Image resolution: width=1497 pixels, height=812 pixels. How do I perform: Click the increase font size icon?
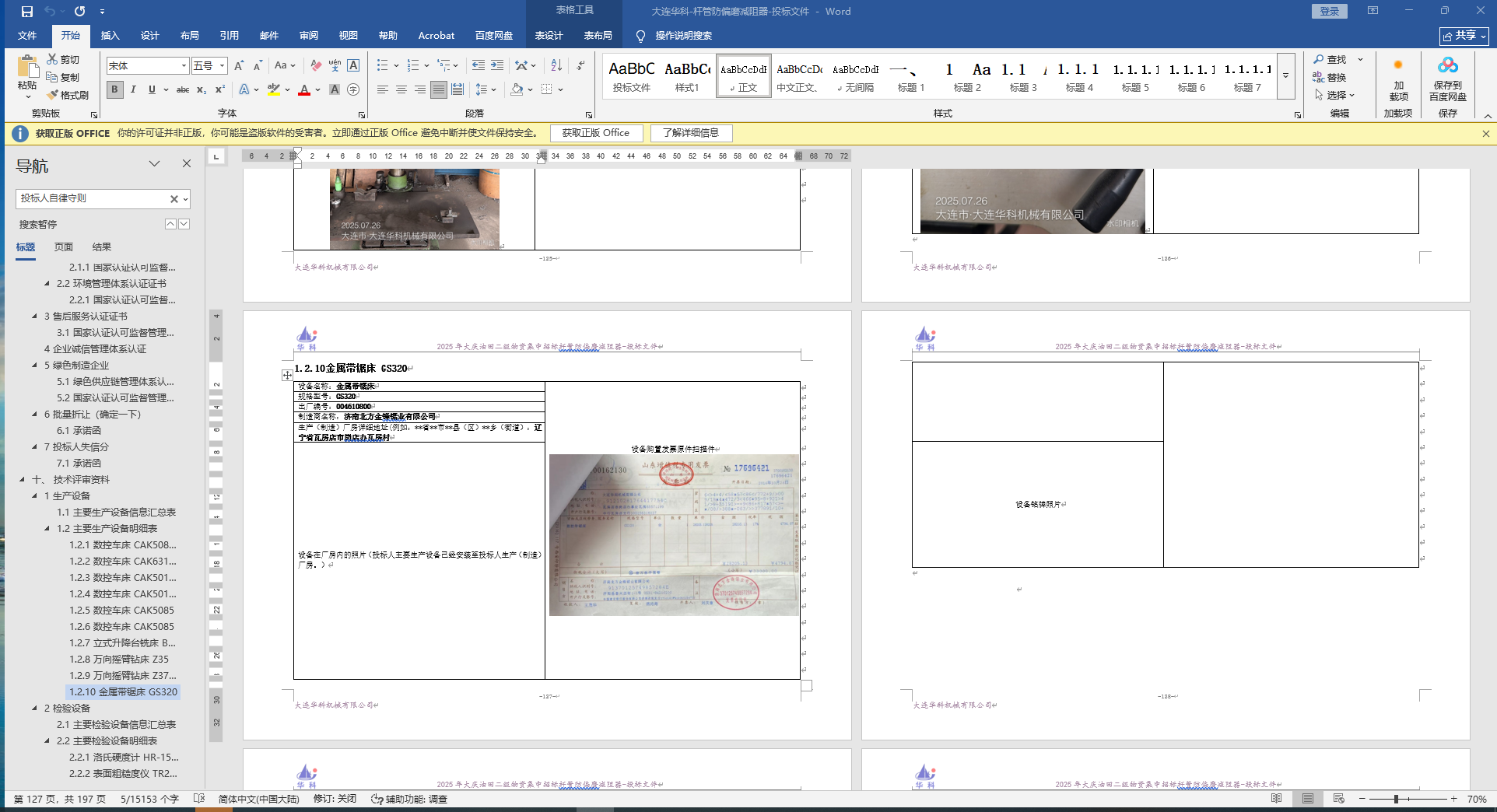click(239, 65)
